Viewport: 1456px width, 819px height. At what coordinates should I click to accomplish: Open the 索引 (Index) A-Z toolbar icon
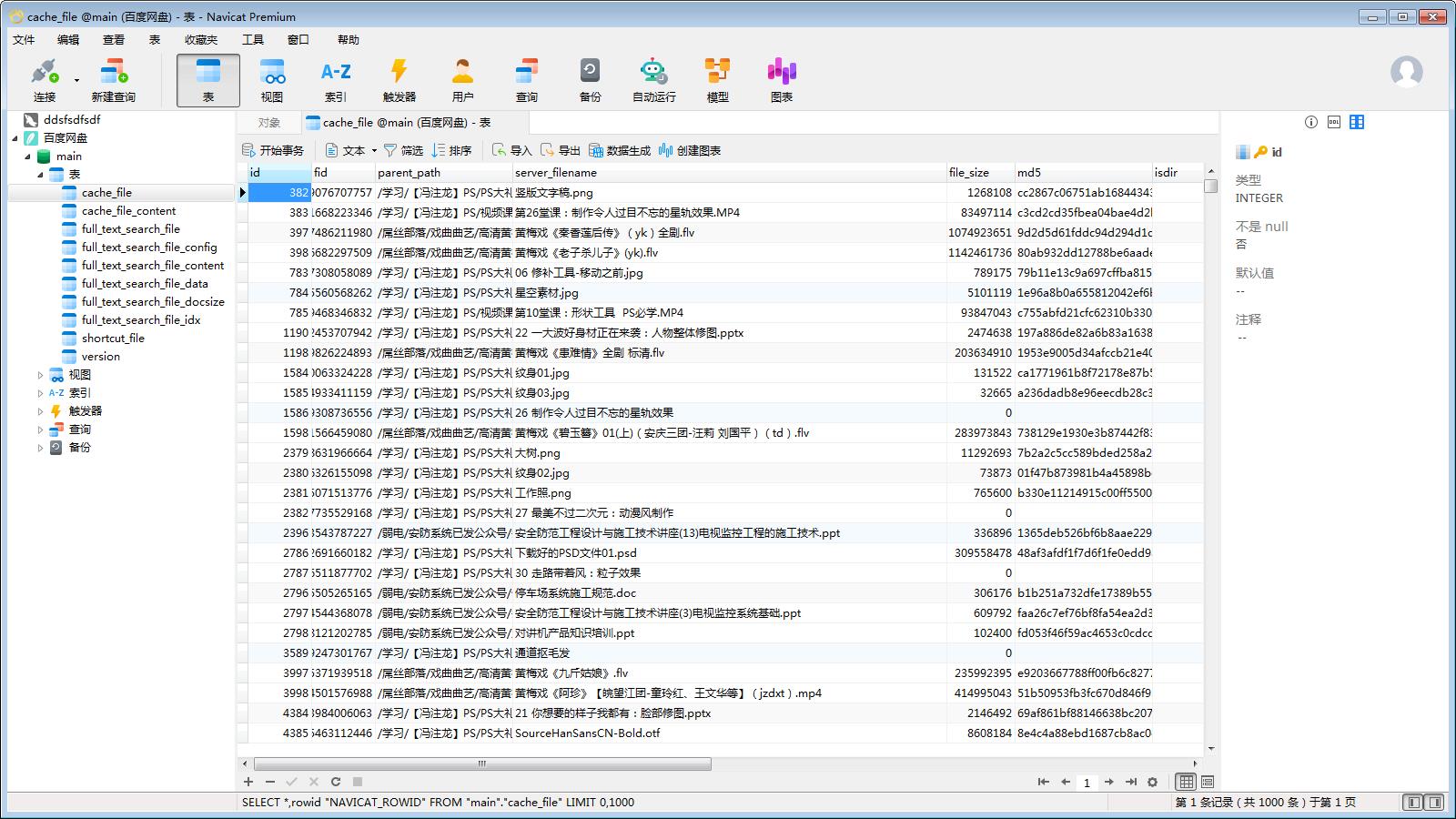[x=335, y=80]
